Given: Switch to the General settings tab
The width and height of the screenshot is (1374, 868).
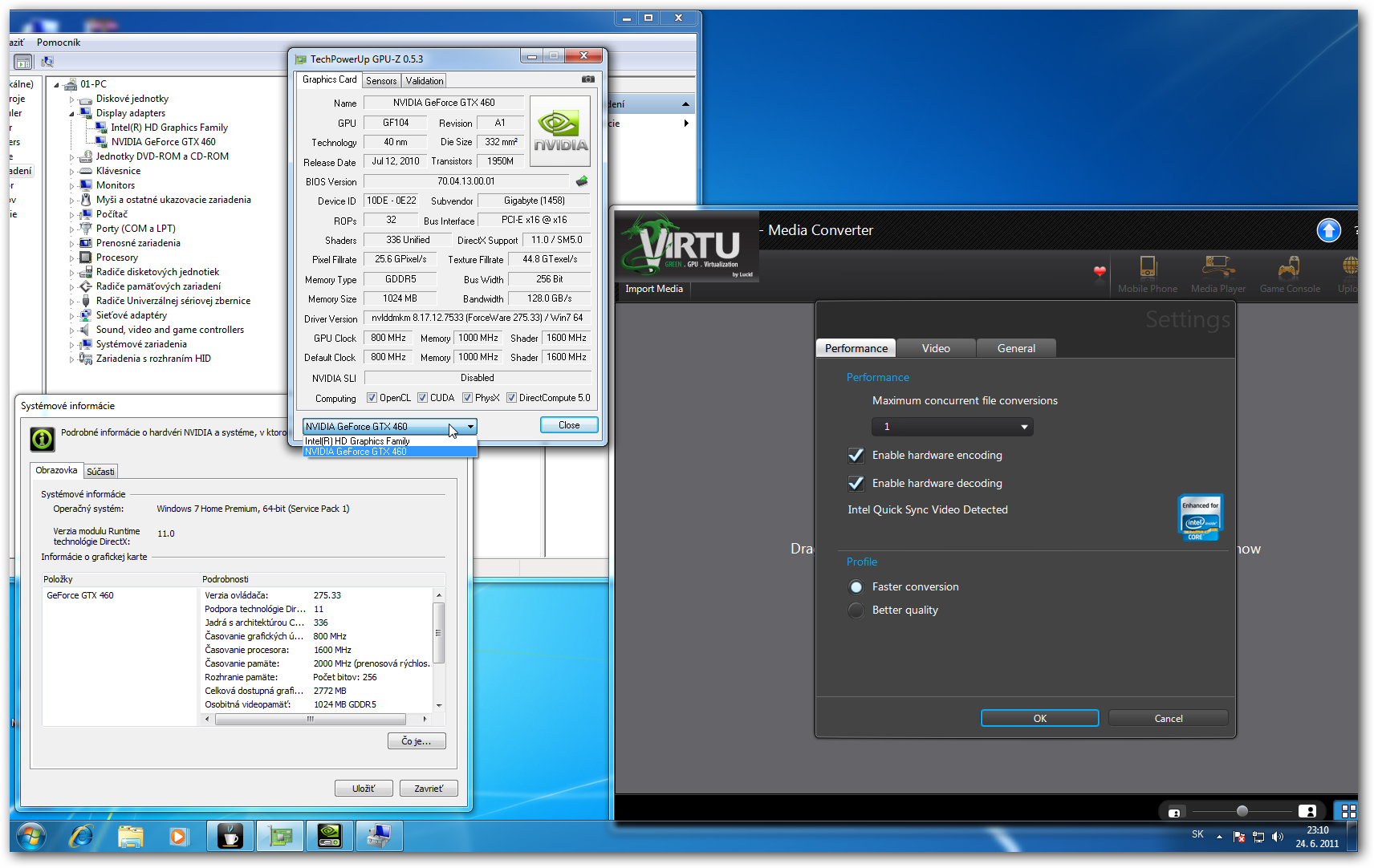Looking at the screenshot, I should click(x=1016, y=348).
